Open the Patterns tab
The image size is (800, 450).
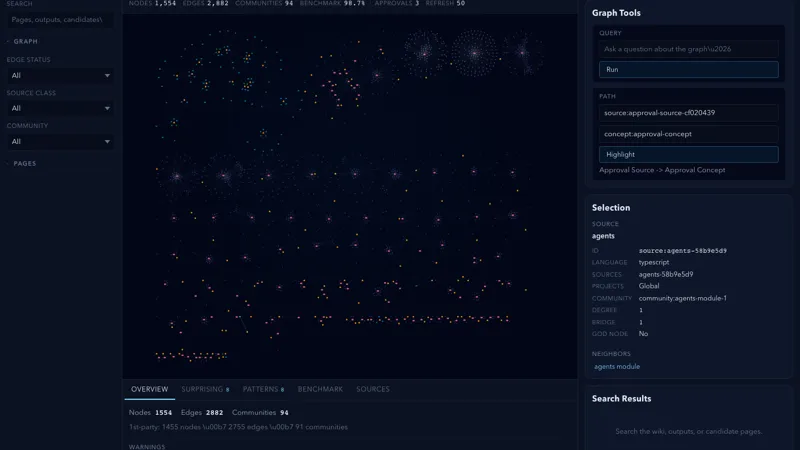pos(263,389)
